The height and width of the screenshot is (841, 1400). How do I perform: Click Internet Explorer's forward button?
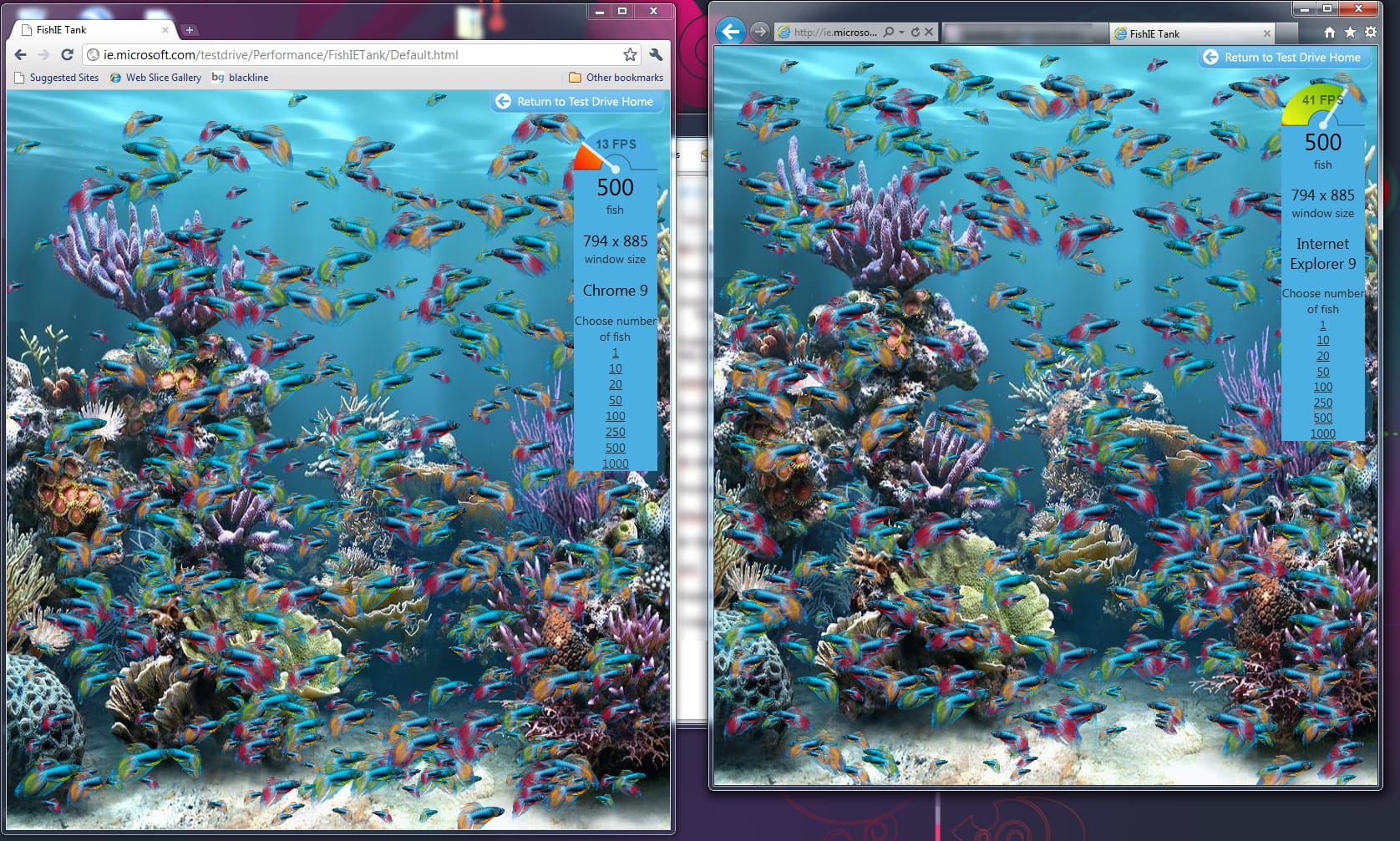pyautogui.click(x=759, y=32)
